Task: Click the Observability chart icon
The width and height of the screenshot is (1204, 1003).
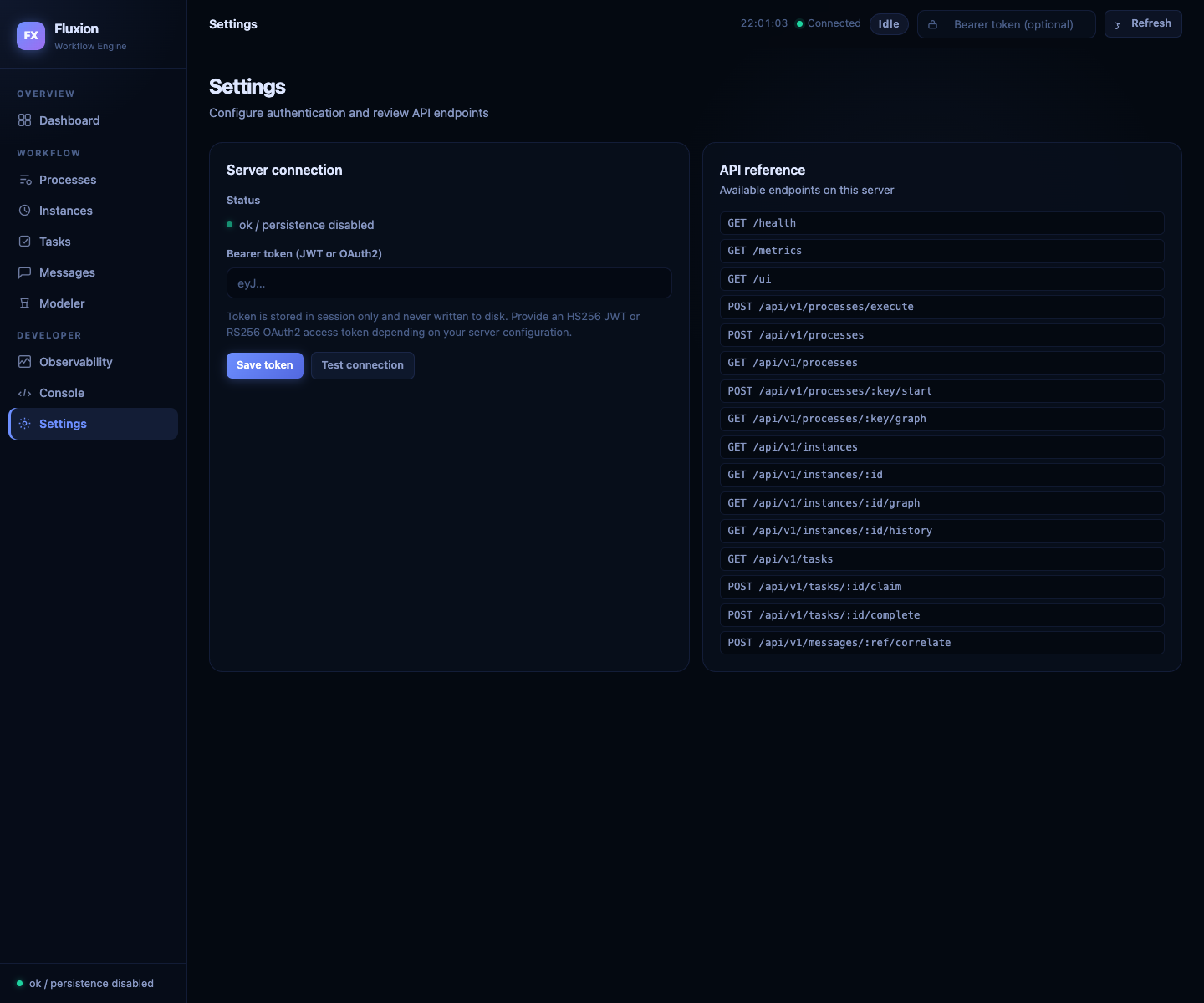Action: pyautogui.click(x=24, y=362)
